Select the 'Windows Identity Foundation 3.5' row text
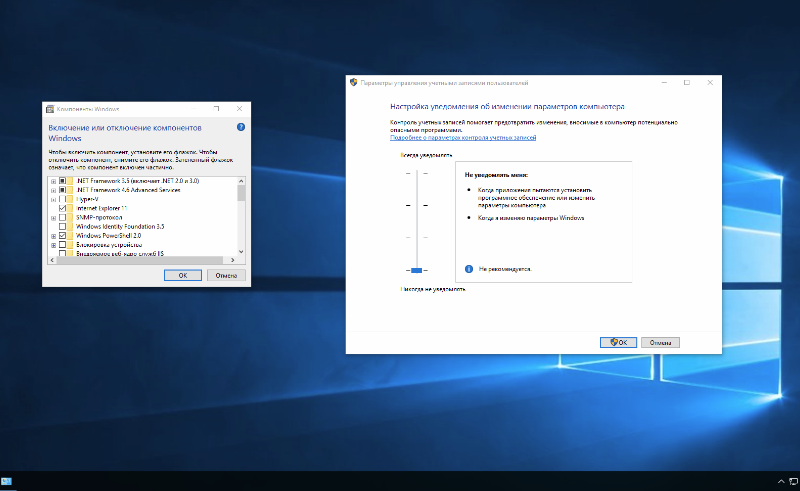The image size is (800, 491). click(120, 227)
